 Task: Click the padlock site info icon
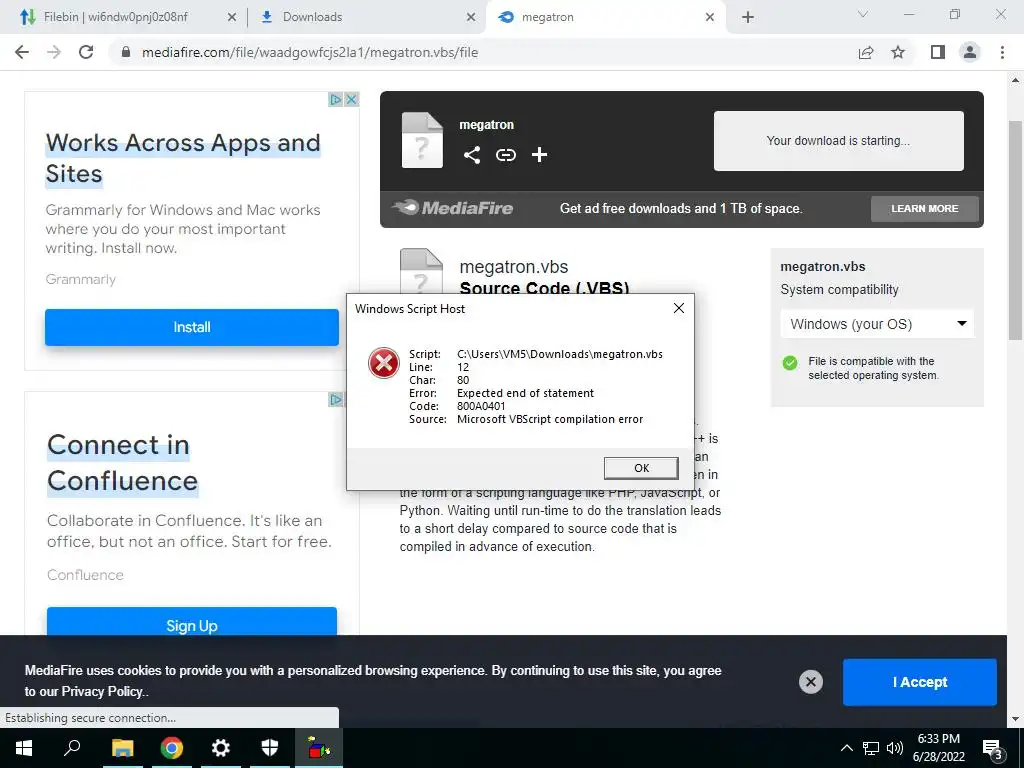point(126,52)
